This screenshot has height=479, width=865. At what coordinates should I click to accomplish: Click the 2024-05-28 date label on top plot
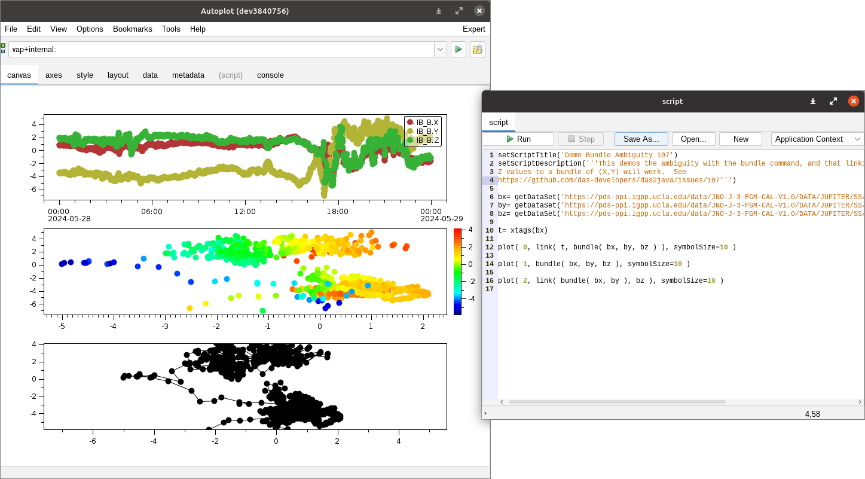point(69,219)
